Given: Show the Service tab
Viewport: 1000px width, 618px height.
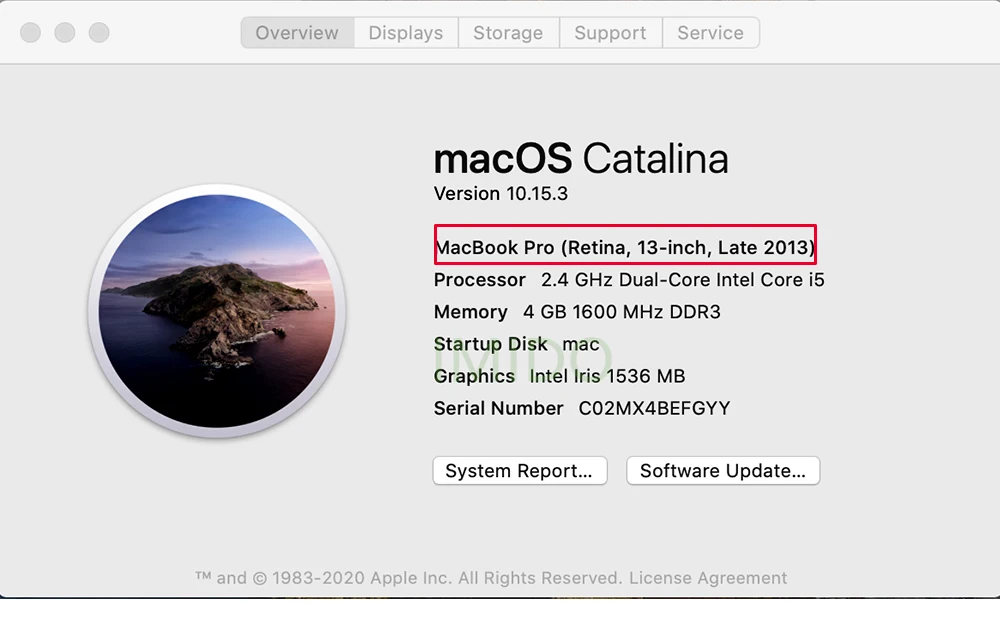Looking at the screenshot, I should [x=710, y=33].
